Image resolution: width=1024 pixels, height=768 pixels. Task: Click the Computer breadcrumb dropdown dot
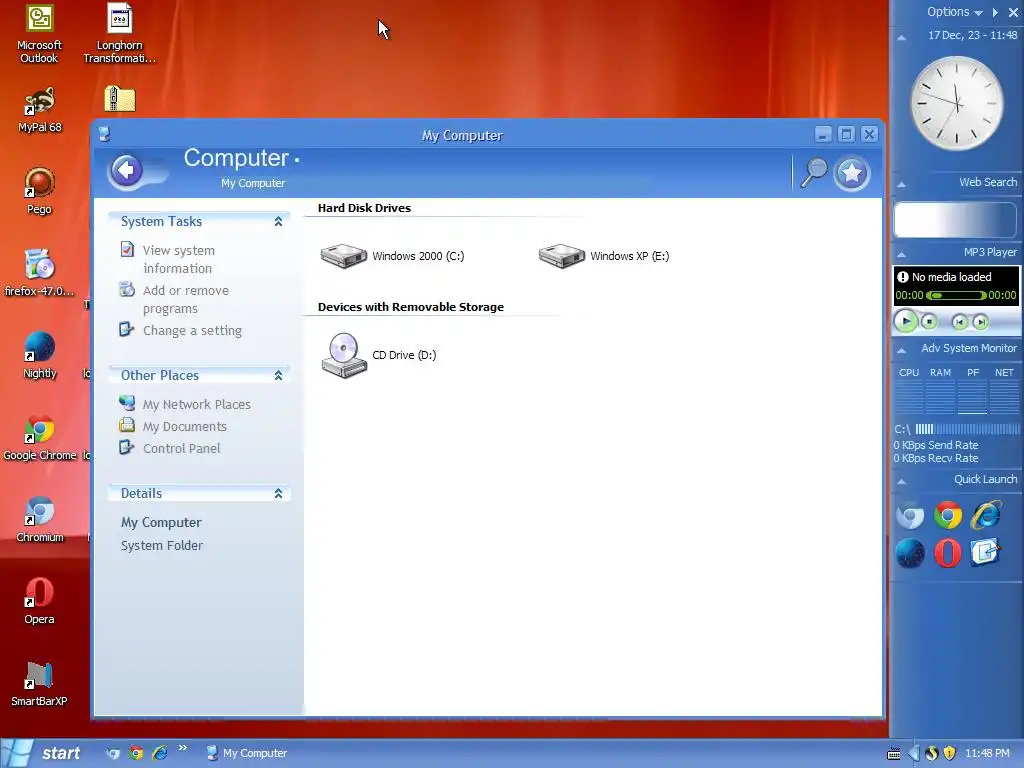[x=296, y=159]
